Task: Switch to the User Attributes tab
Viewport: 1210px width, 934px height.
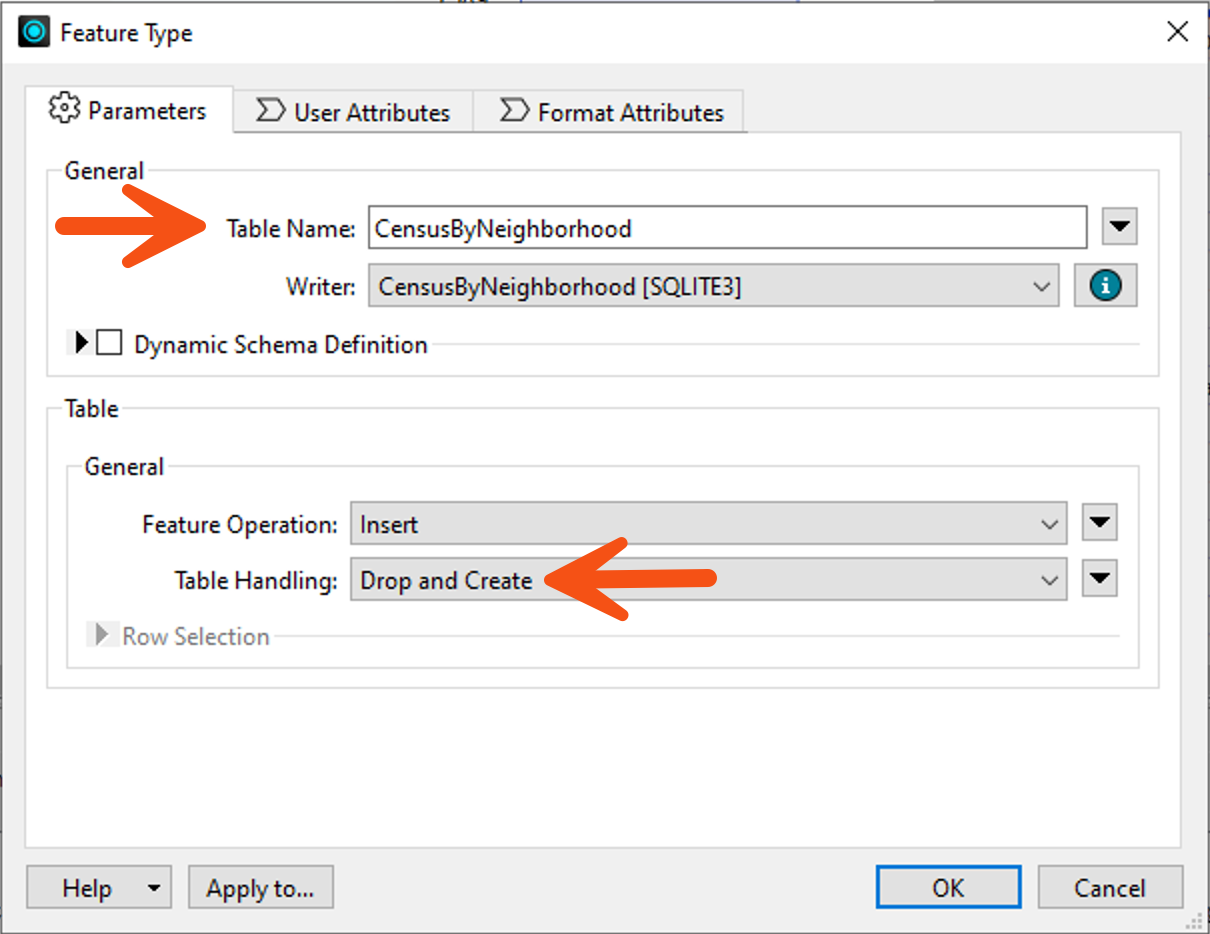Action: coord(355,111)
